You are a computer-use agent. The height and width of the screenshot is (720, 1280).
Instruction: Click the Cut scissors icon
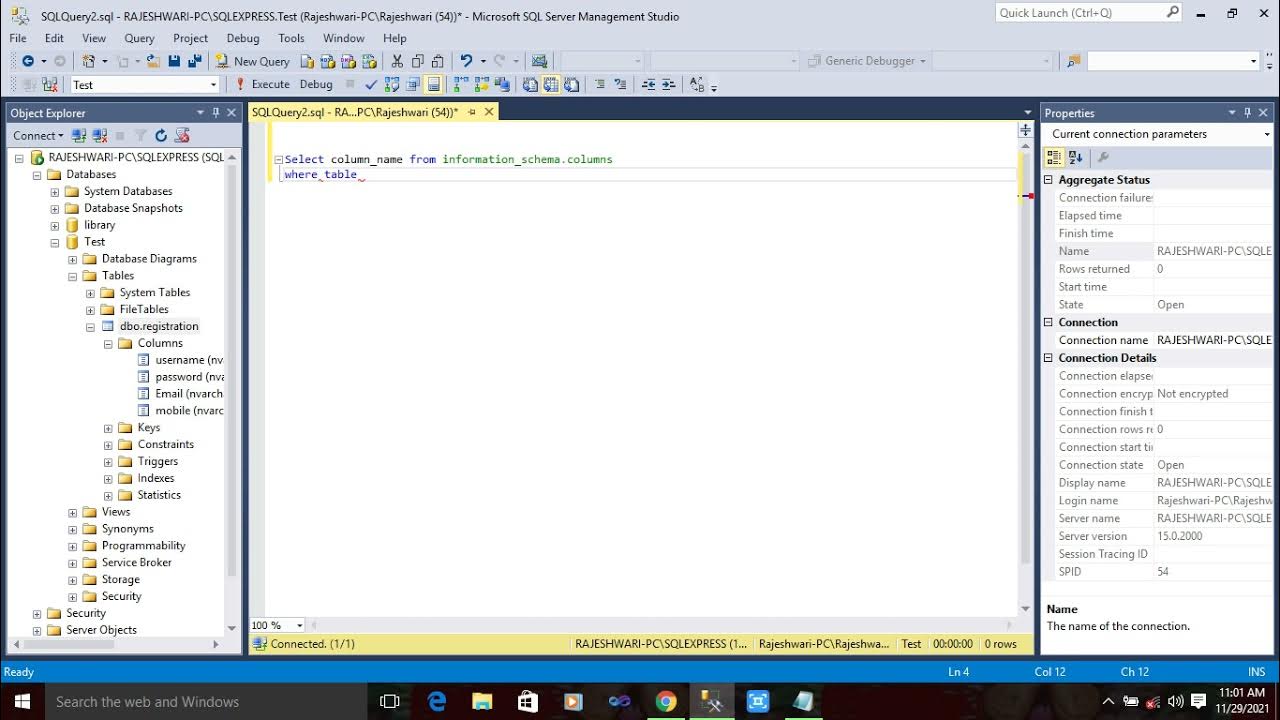(x=397, y=61)
